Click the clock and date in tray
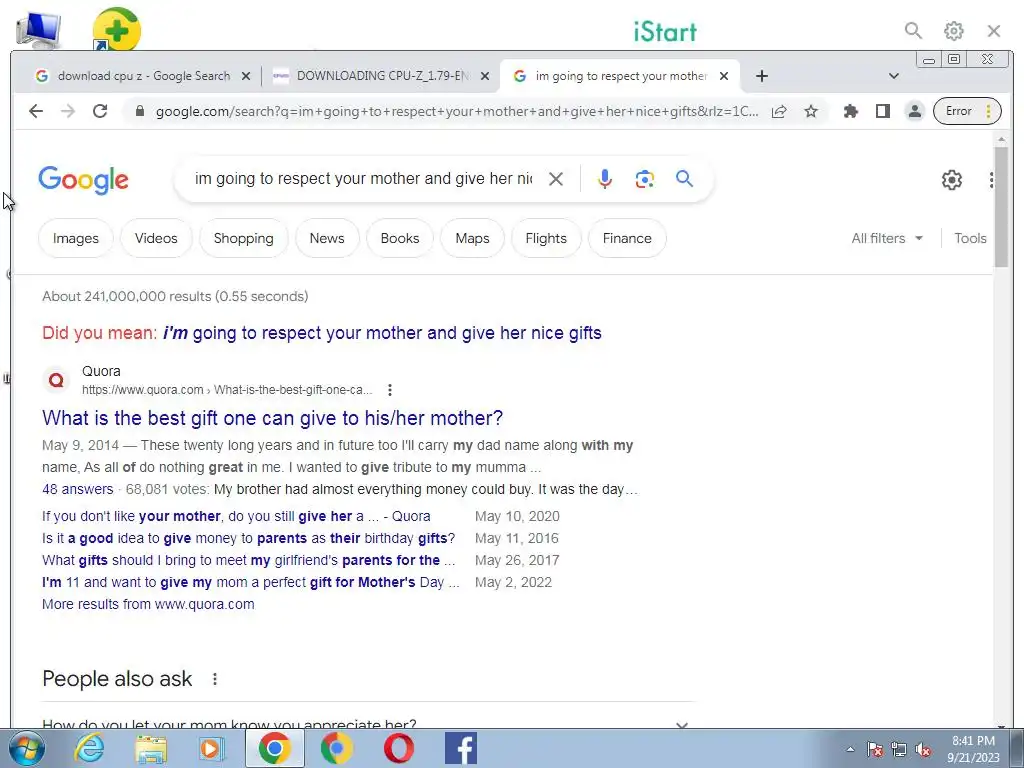 973,749
